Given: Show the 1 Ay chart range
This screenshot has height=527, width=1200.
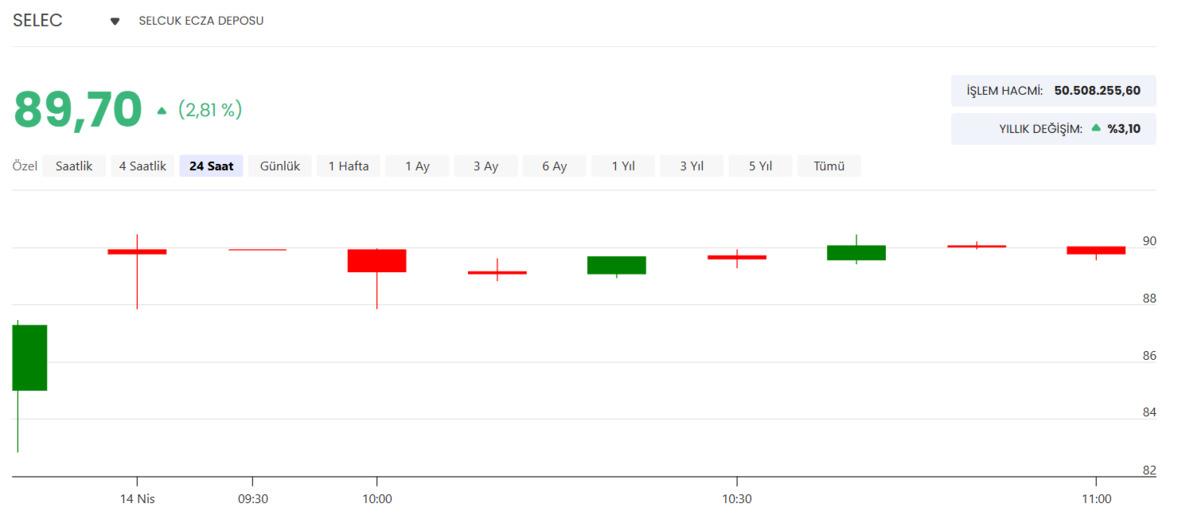Looking at the screenshot, I should click(417, 166).
